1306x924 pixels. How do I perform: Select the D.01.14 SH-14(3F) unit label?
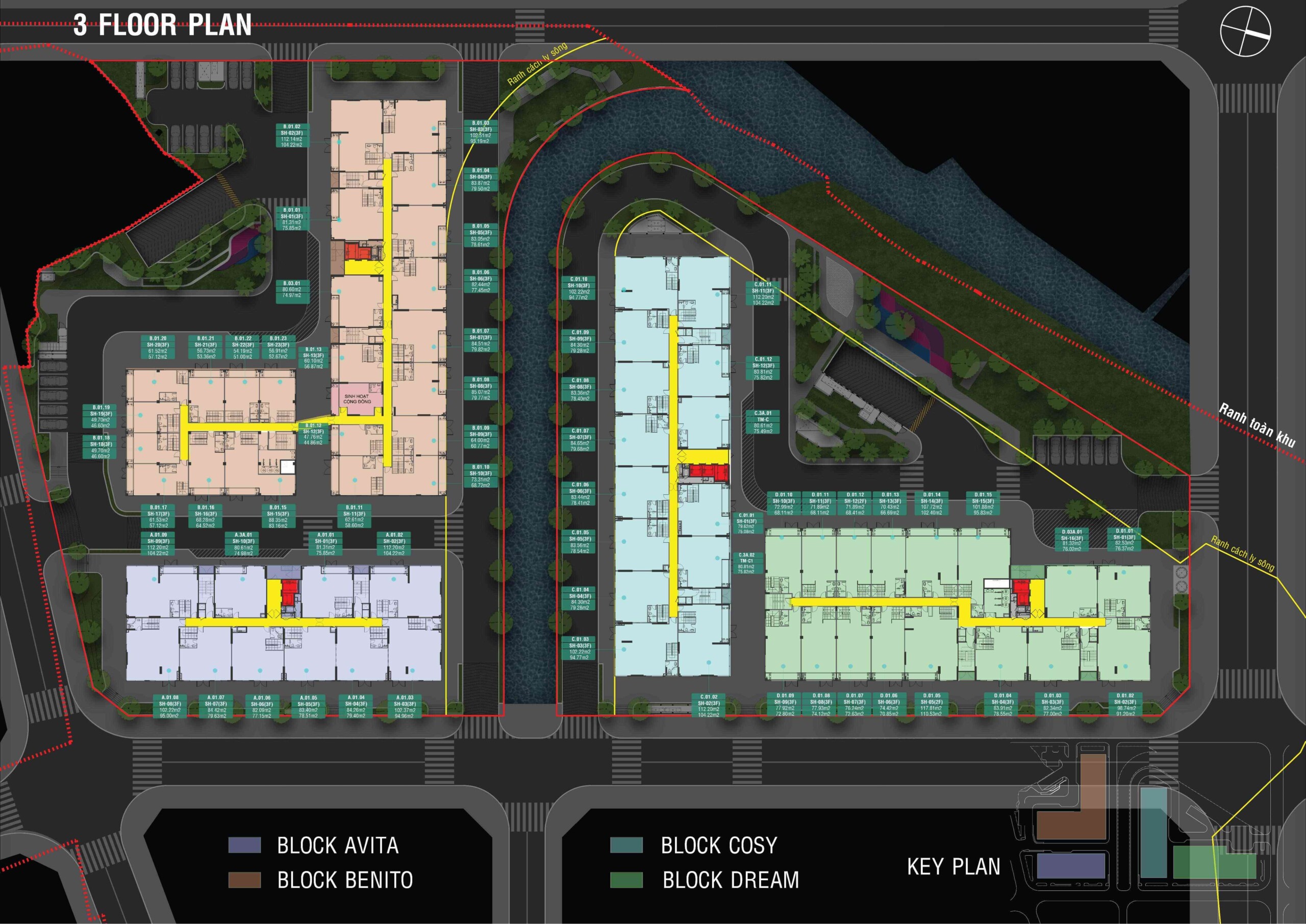pos(932,504)
